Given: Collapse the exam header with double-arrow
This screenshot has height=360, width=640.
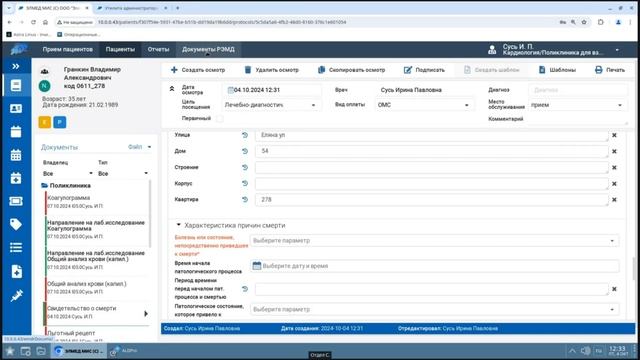Looking at the screenshot, I should point(172,89).
